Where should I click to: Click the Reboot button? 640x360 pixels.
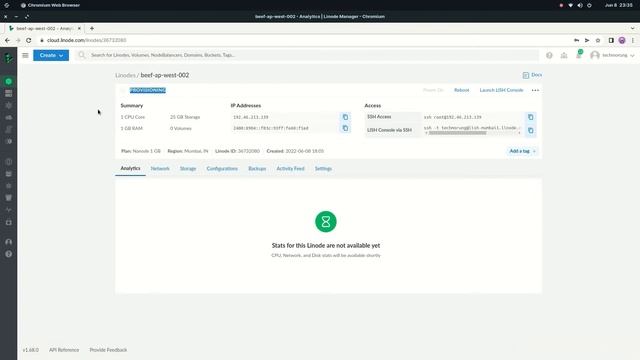pyautogui.click(x=462, y=90)
